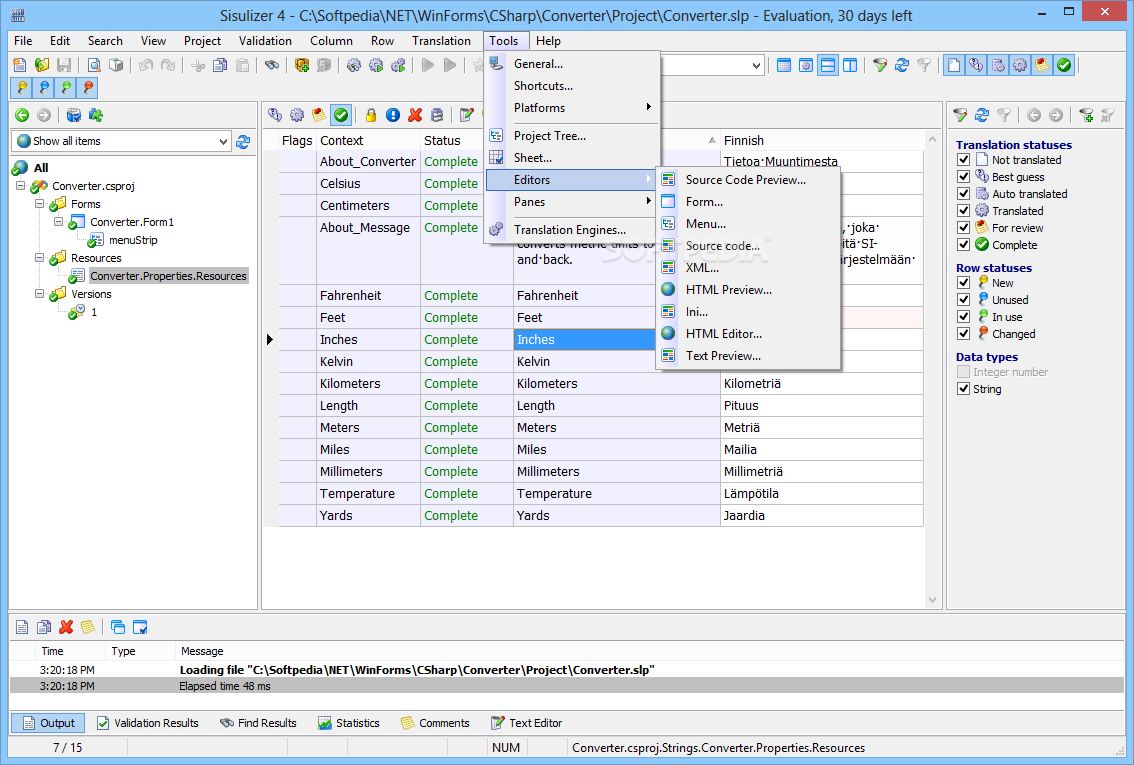Collapse the Converter.csproj tree node
Screen dimensions: 1134x765
point(21,186)
